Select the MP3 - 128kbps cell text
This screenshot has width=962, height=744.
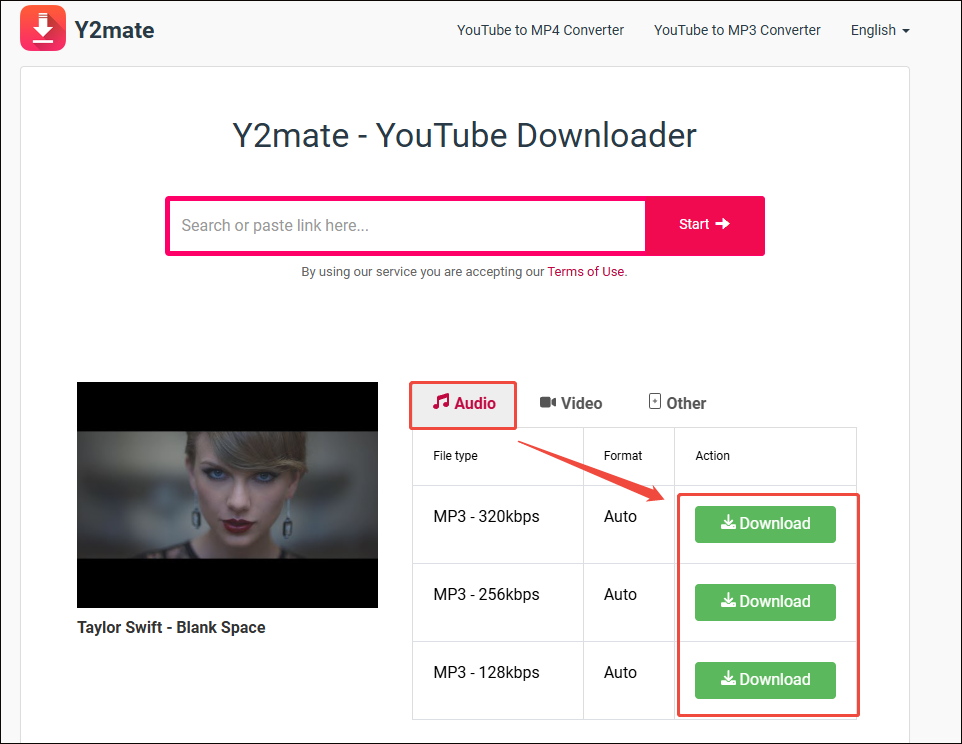tap(486, 672)
